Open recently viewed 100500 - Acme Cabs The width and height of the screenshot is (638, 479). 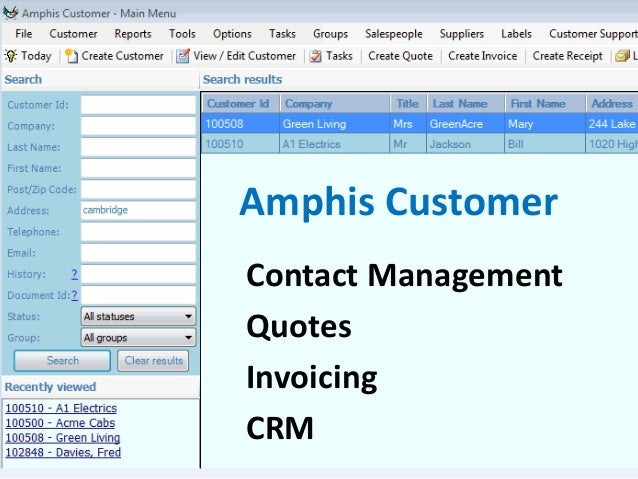[x=60, y=423]
